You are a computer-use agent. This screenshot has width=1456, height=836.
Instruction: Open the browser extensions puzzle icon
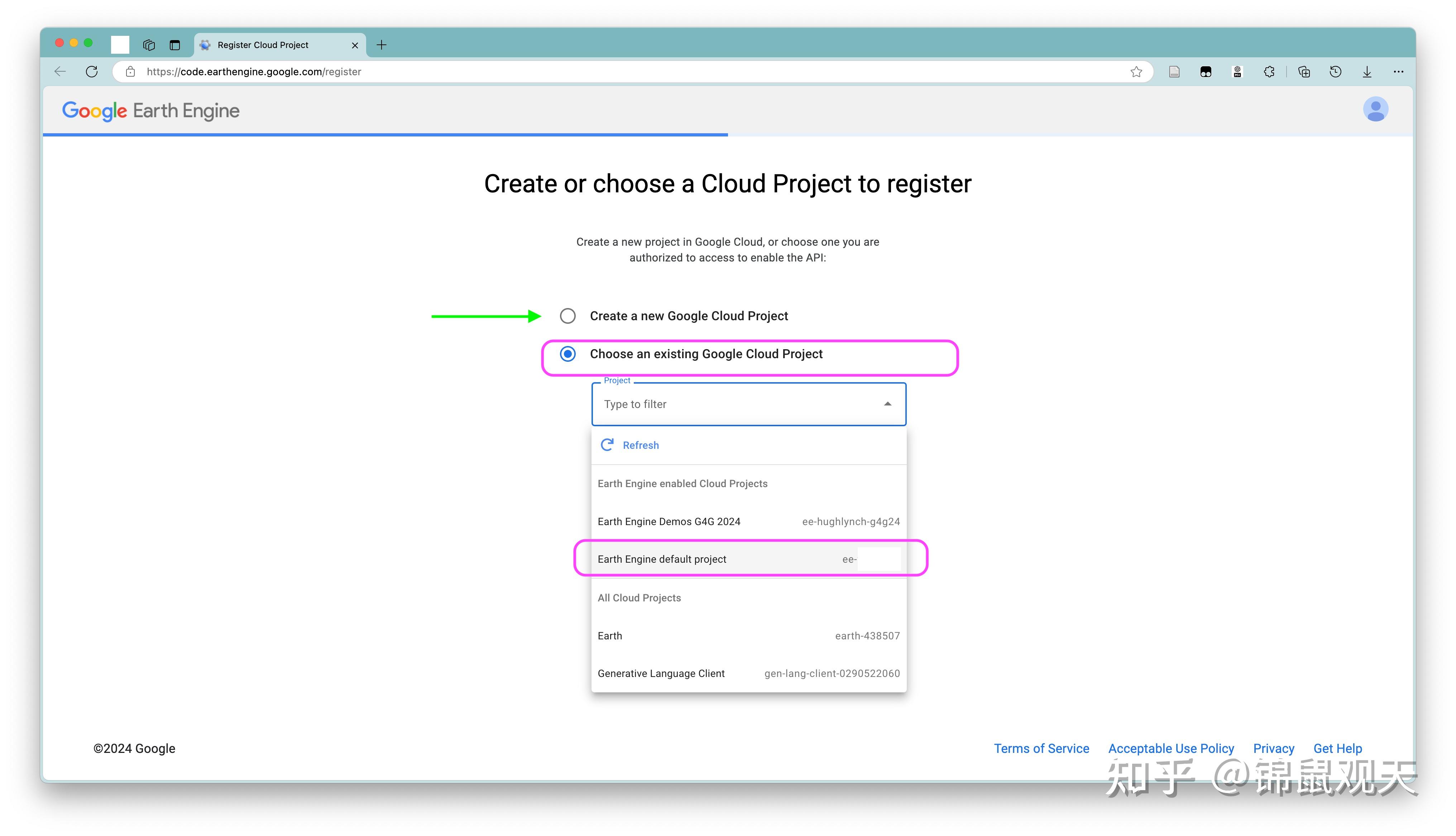[x=1269, y=72]
